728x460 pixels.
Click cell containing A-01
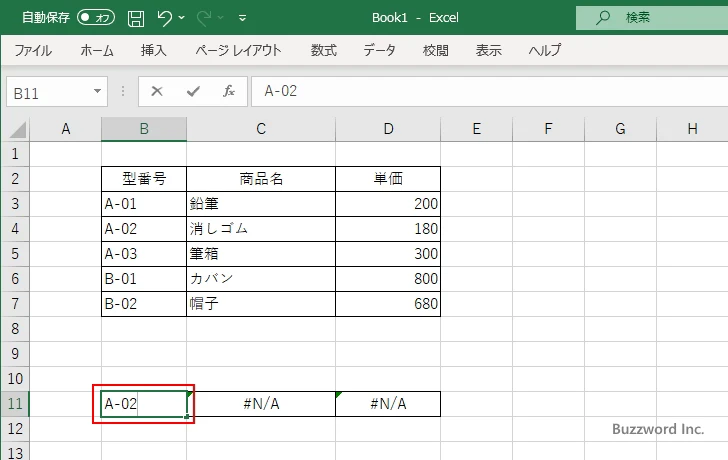[x=144, y=204]
